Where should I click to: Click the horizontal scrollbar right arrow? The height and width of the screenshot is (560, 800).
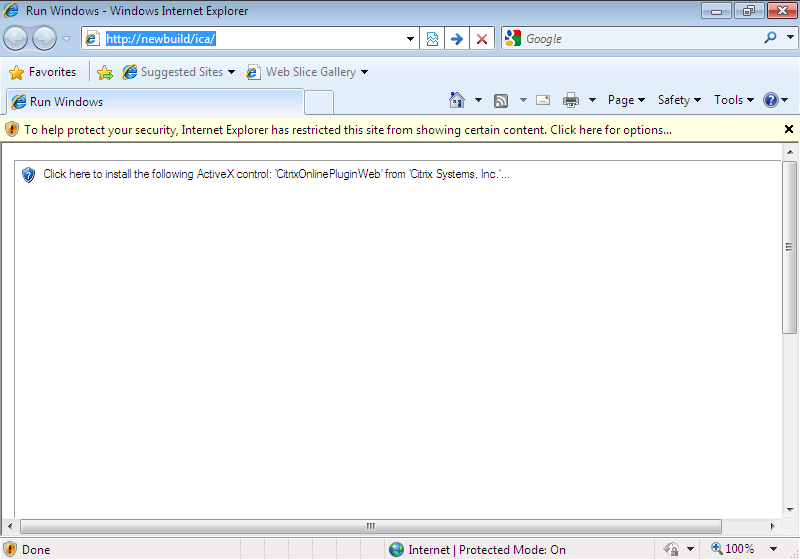[x=773, y=526]
